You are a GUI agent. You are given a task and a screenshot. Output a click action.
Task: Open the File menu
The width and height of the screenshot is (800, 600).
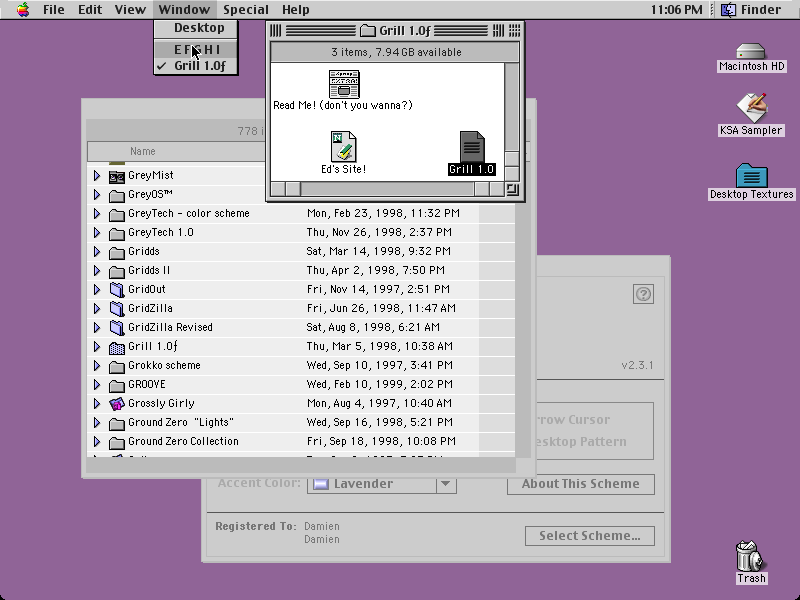pos(54,9)
